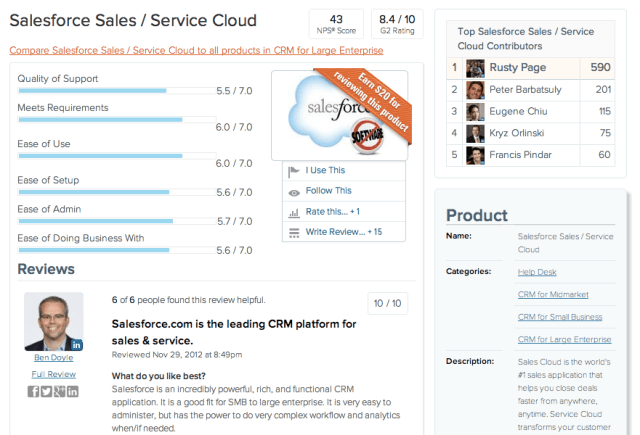640x435 pixels.
Task: Share the review via the Facebook icon
Action: pos(34,391)
